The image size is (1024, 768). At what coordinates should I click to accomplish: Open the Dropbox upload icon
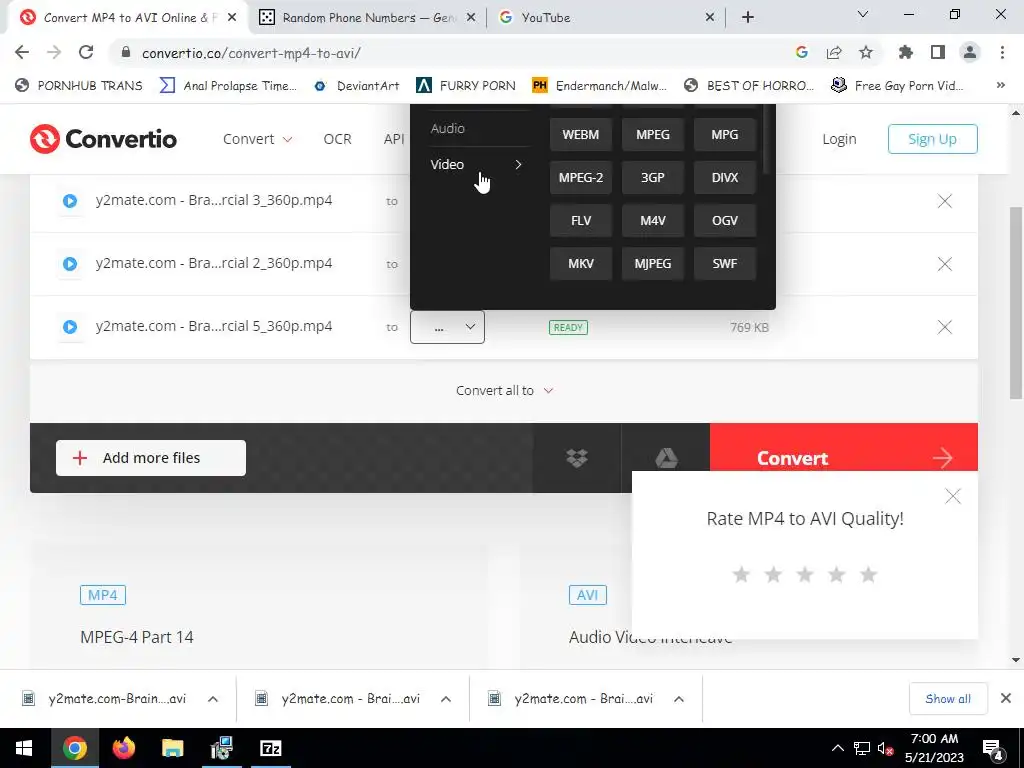tap(577, 458)
